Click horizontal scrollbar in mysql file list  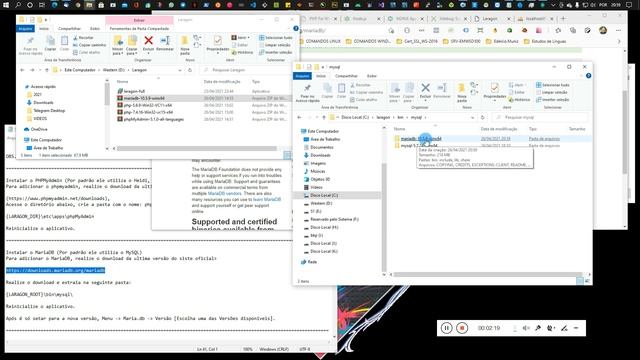pyautogui.click(x=488, y=274)
